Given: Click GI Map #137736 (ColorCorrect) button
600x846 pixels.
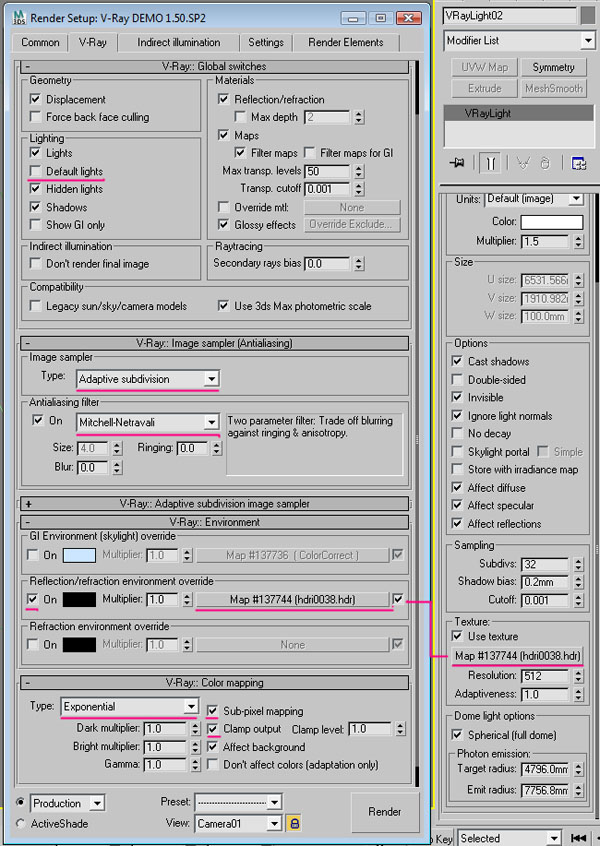Looking at the screenshot, I should pos(292,555).
